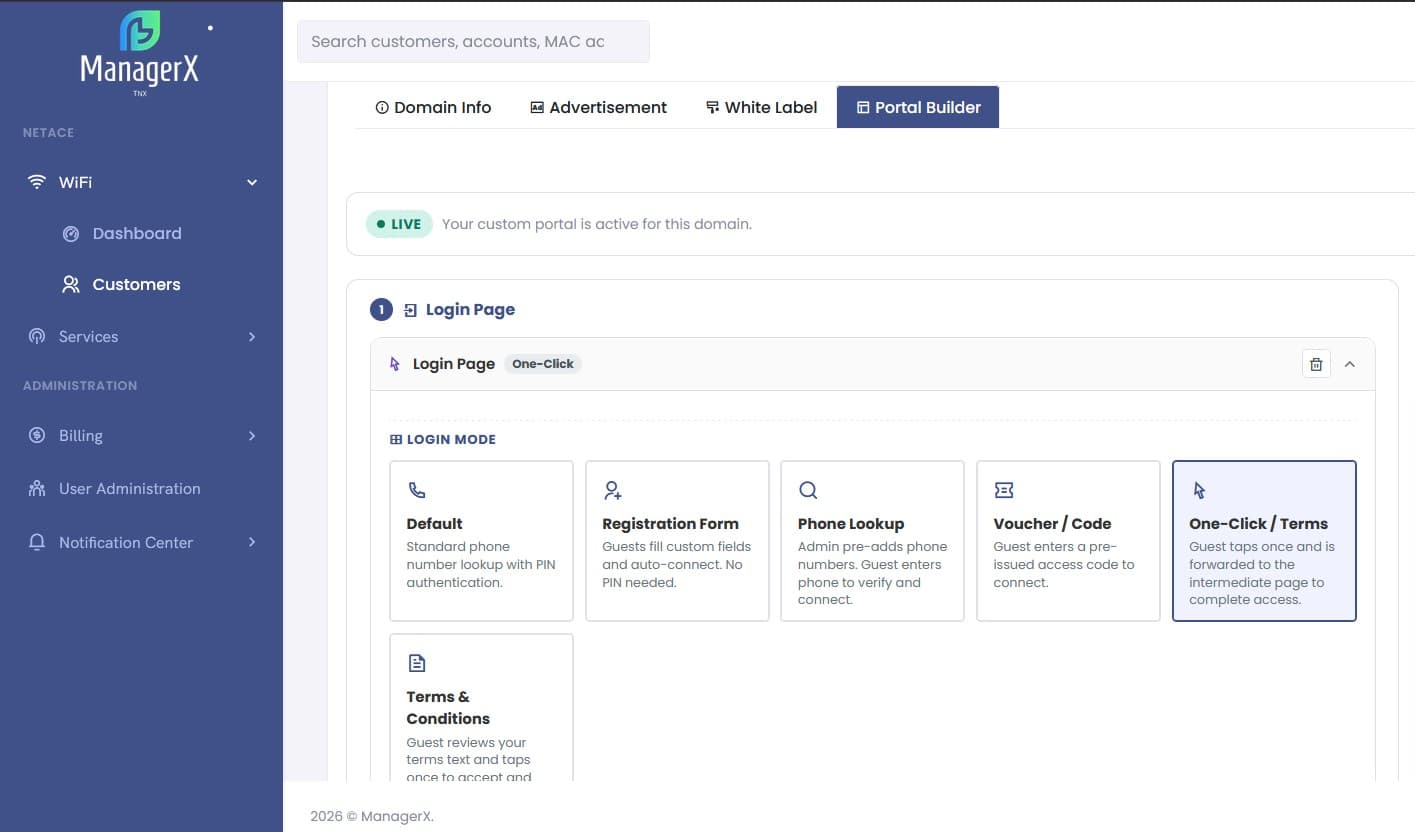Select the Registration Form login mode
Viewport: 1415px width, 832px height.
[x=677, y=541]
